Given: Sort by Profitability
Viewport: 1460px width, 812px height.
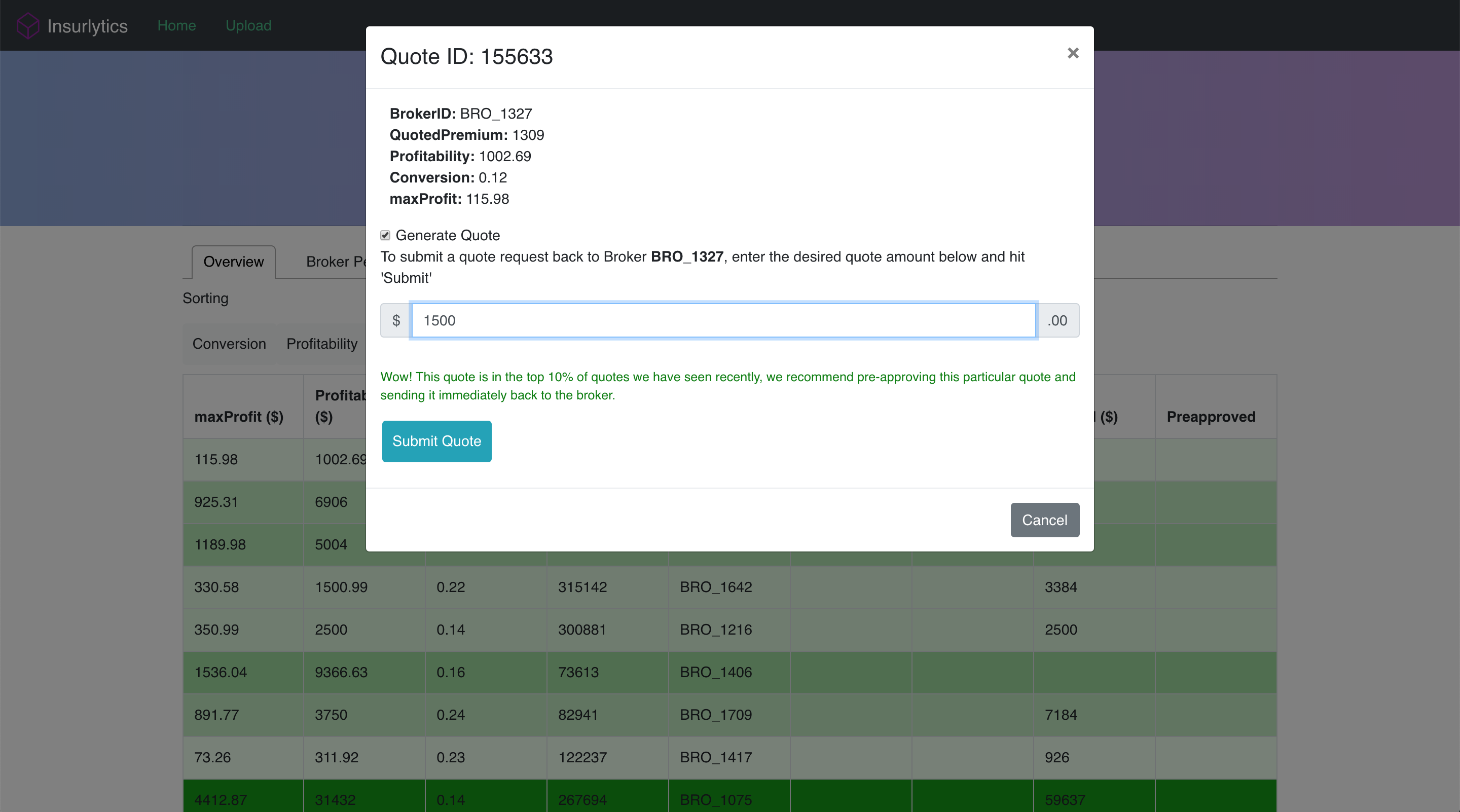Looking at the screenshot, I should click(x=322, y=344).
